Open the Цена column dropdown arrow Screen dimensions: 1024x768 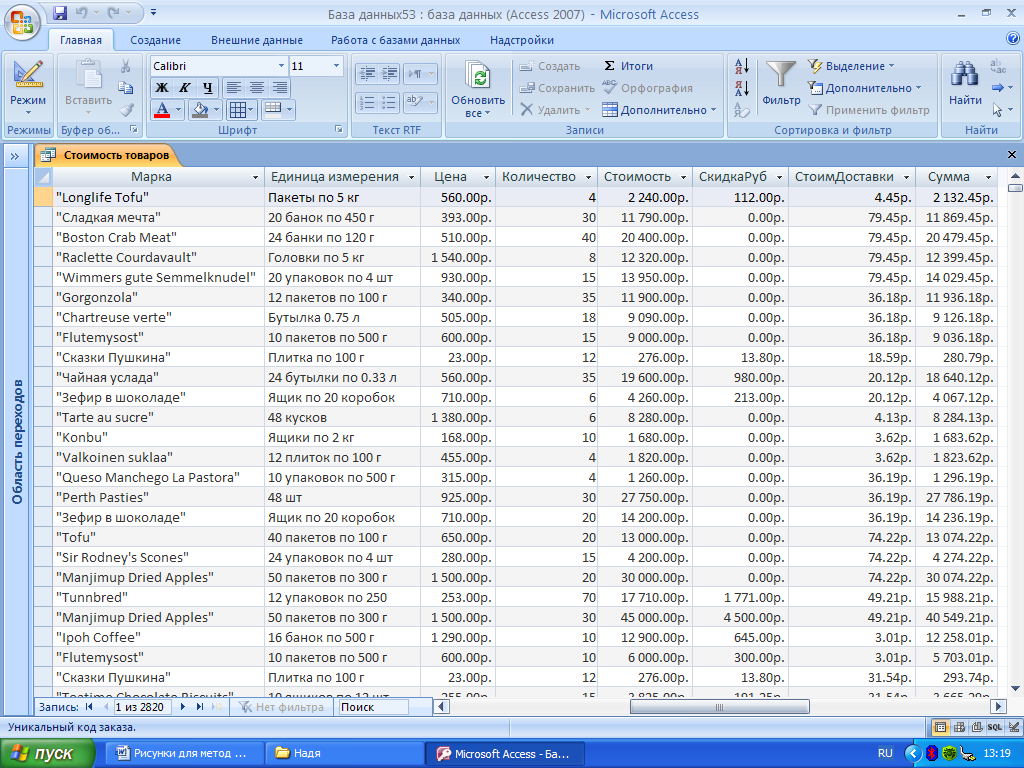tap(486, 177)
